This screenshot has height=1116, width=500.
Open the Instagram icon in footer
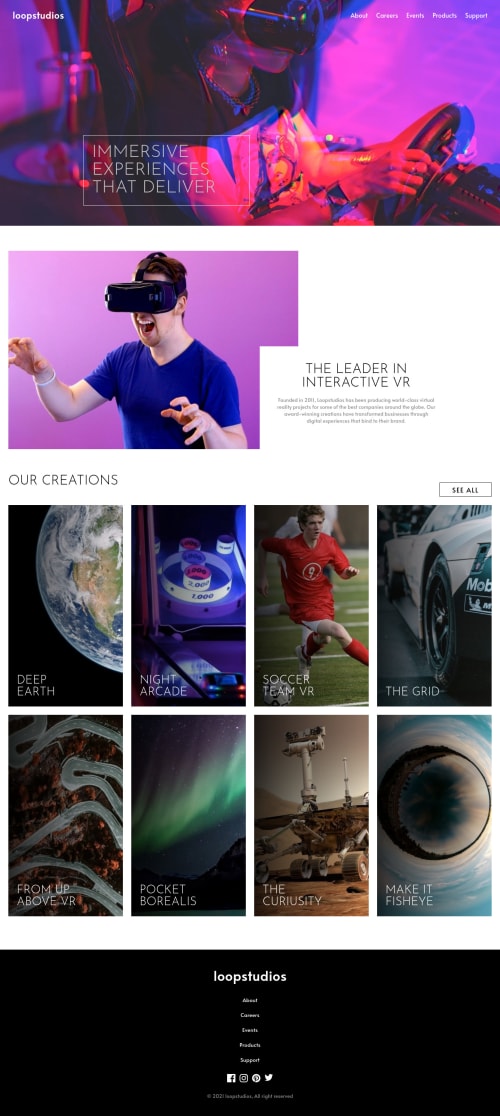coord(243,1078)
